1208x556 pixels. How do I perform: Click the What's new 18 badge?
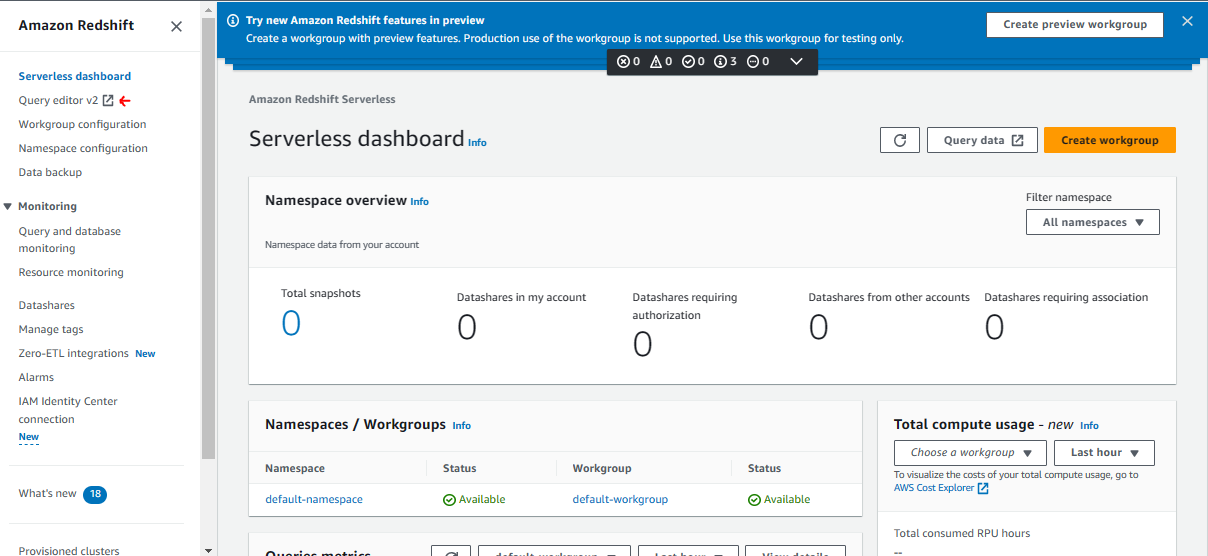tap(95, 494)
